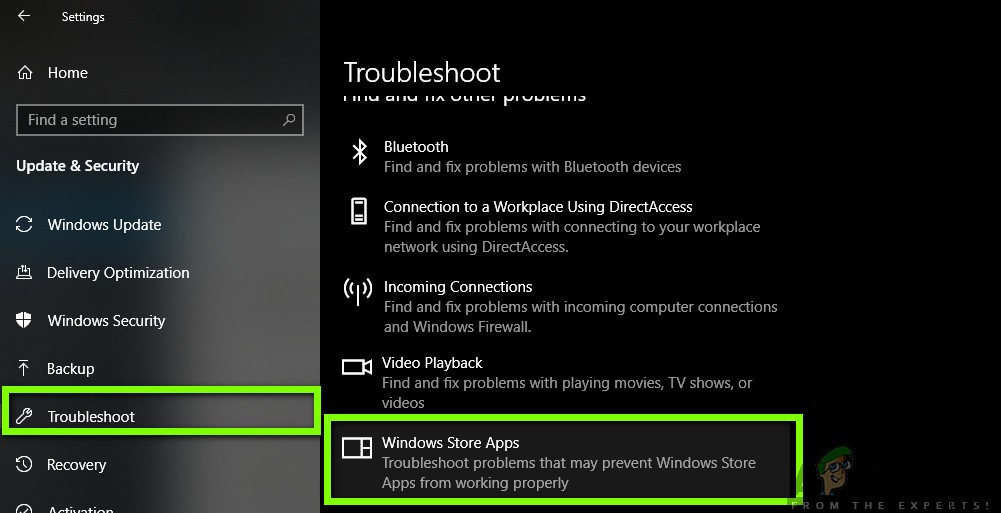Screen dimensions: 1001x513
Task: Click the Troubleshoot wrench icon
Action: [26, 417]
